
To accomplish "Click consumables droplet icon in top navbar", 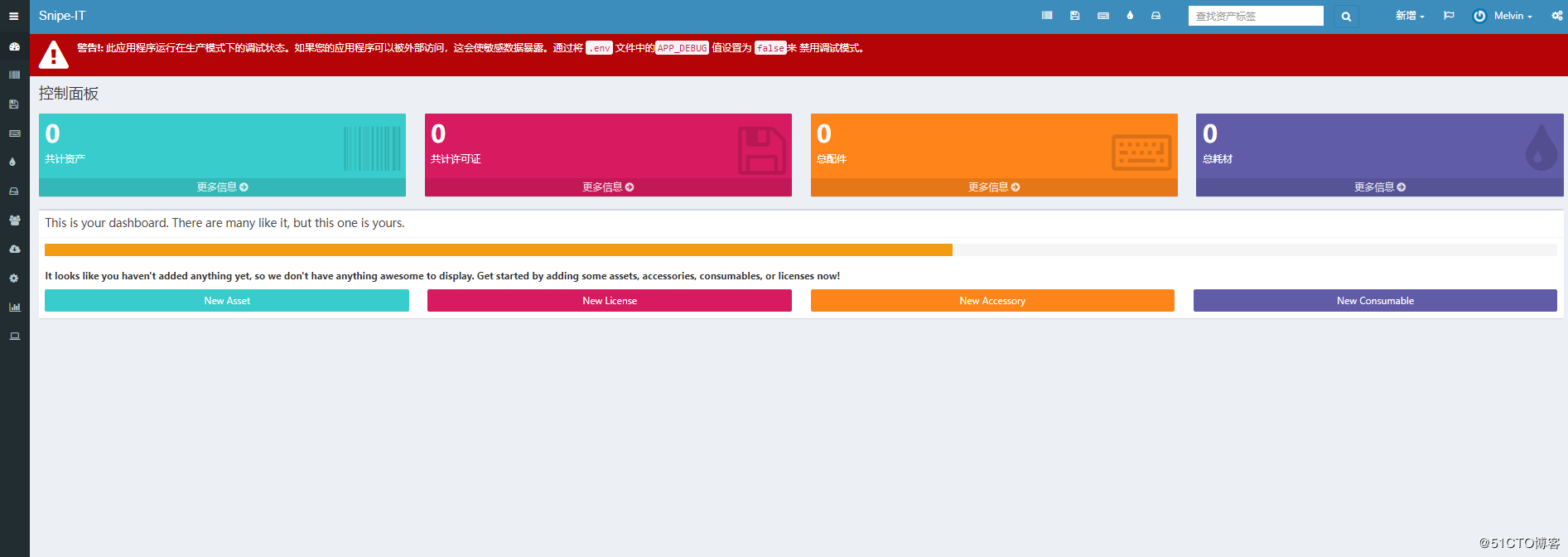I will 1130,16.
